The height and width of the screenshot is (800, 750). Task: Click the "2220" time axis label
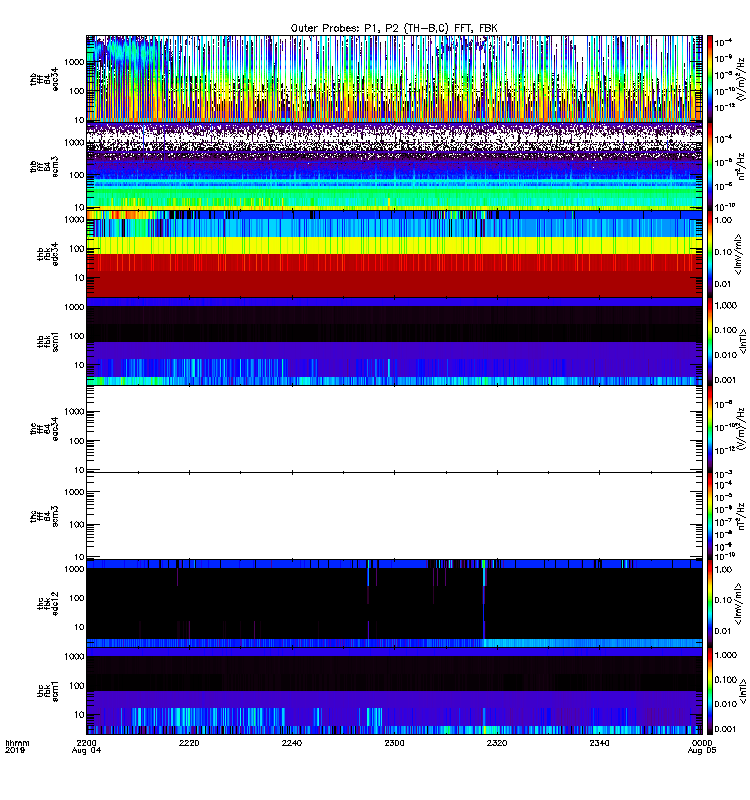189,743
